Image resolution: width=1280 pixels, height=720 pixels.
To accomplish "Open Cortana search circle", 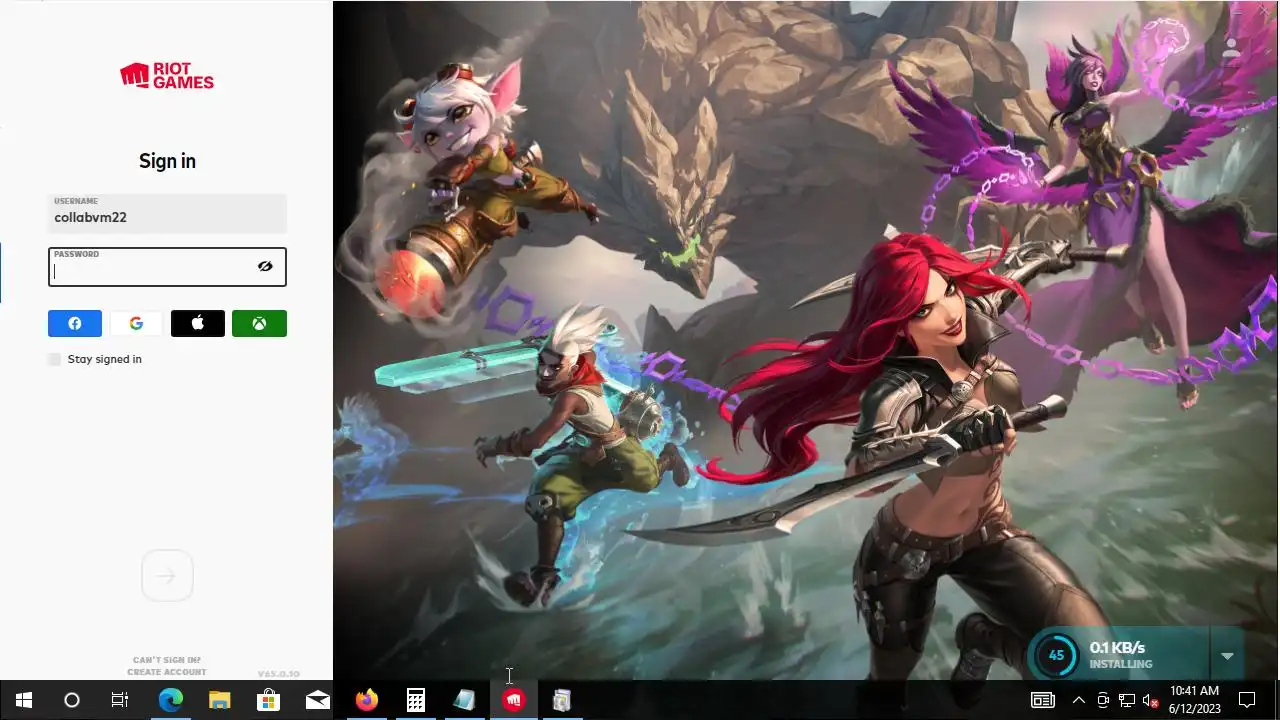I will point(72,700).
